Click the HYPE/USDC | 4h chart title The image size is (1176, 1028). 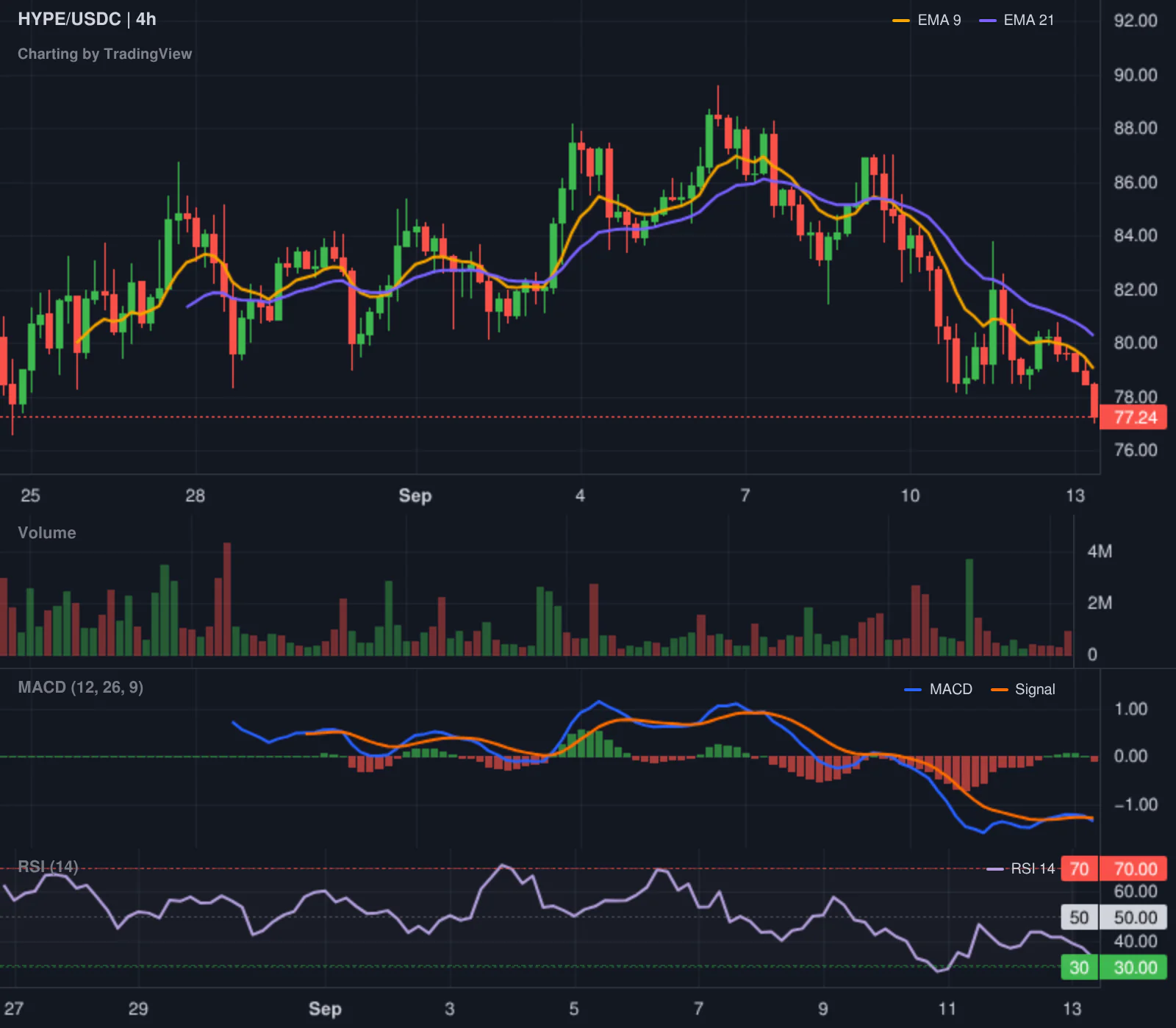click(87, 19)
